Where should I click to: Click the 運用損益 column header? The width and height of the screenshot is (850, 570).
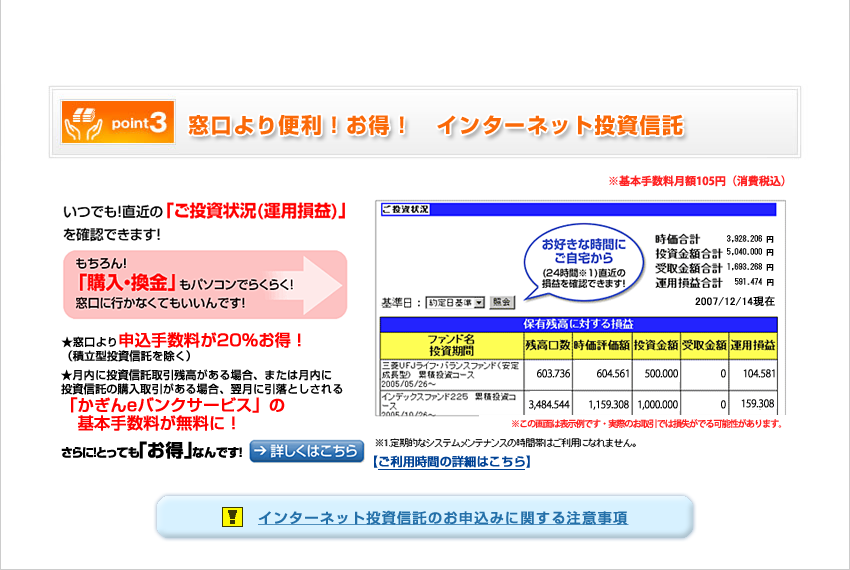tap(753, 345)
